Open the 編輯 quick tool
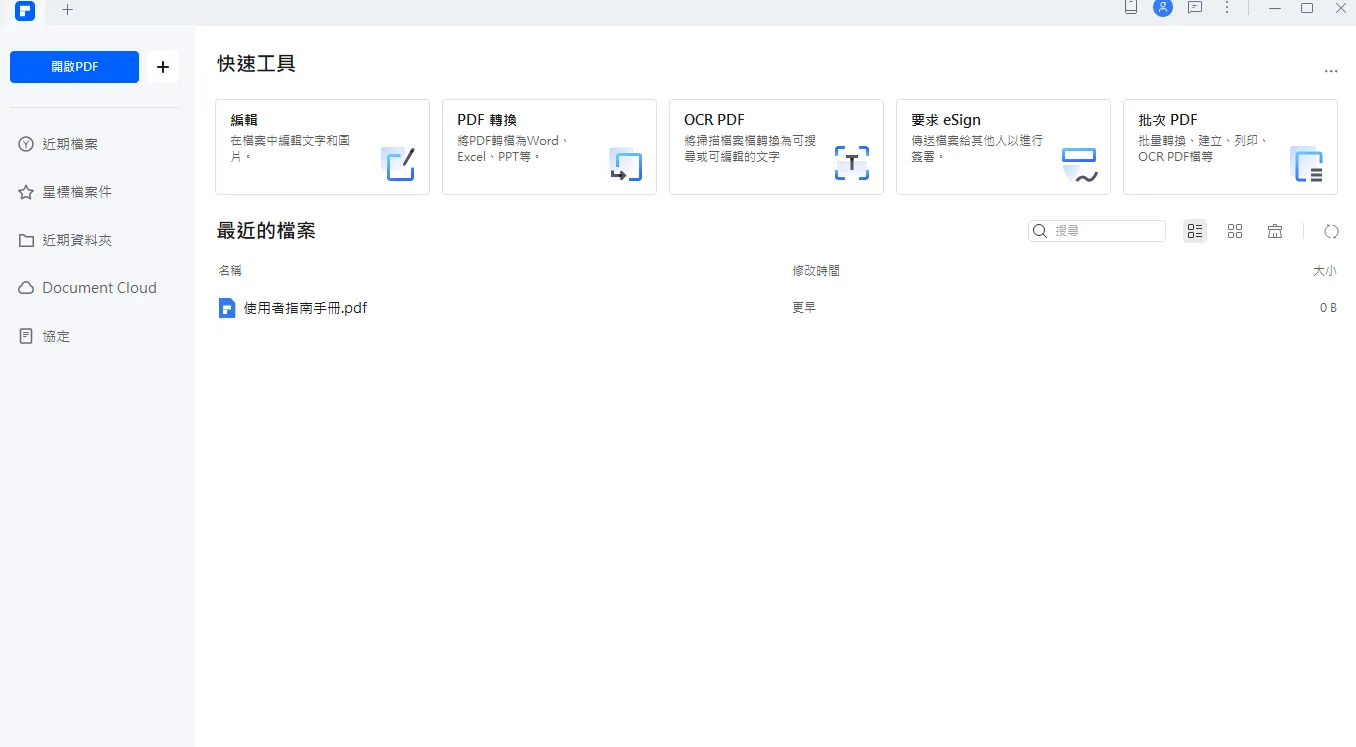The height and width of the screenshot is (747, 1356). [x=322, y=146]
